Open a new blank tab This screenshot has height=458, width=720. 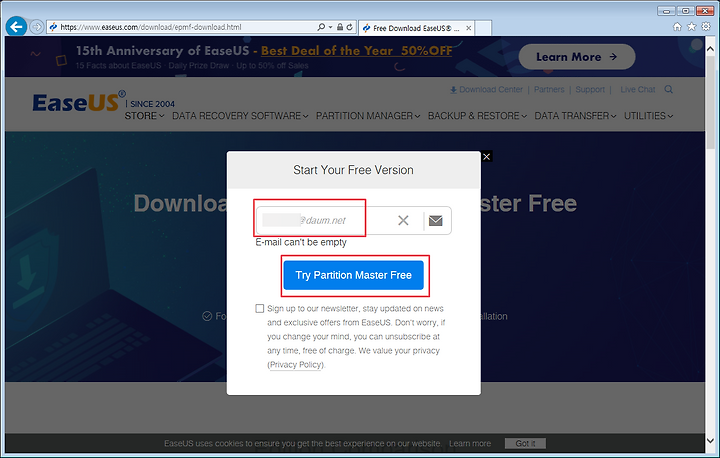pyautogui.click(x=483, y=28)
